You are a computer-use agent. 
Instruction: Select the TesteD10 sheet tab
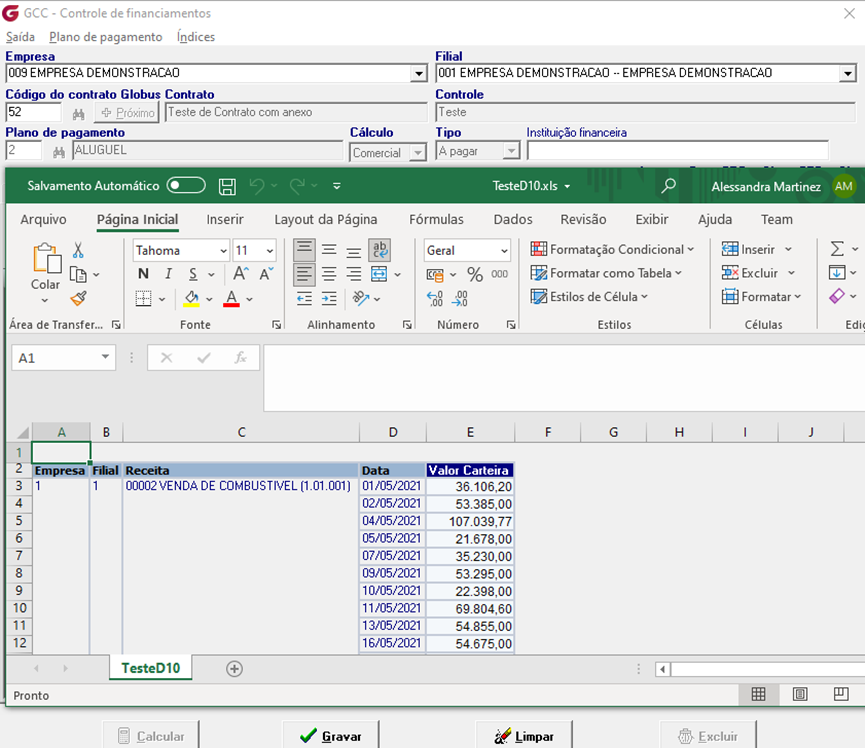pos(151,668)
